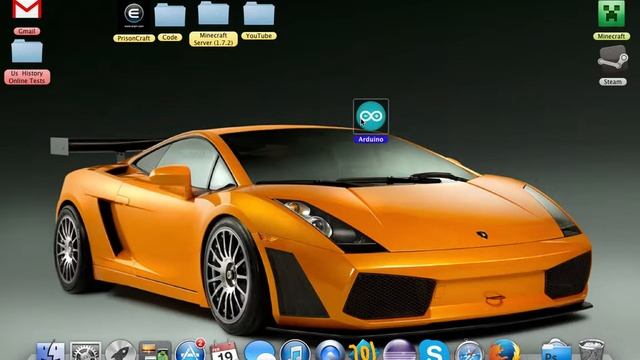Viewport: 640px width, 360px height.
Task: Open Launchpad rocket icon in dock
Action: click(120, 350)
